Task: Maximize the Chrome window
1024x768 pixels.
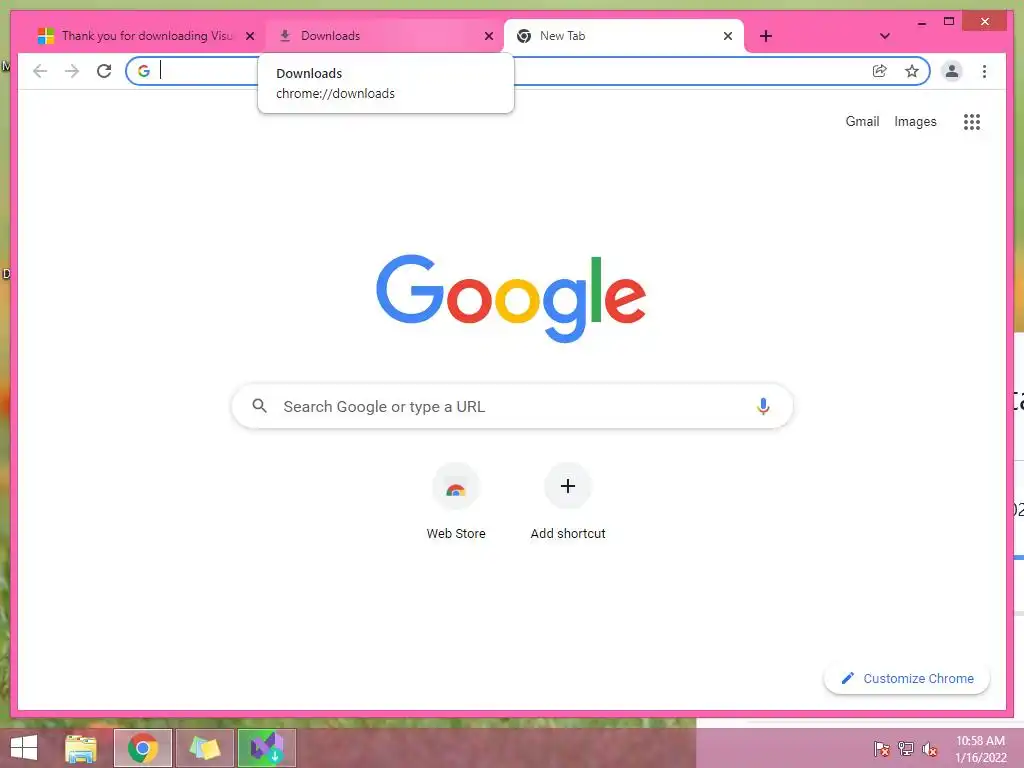Action: (x=949, y=22)
